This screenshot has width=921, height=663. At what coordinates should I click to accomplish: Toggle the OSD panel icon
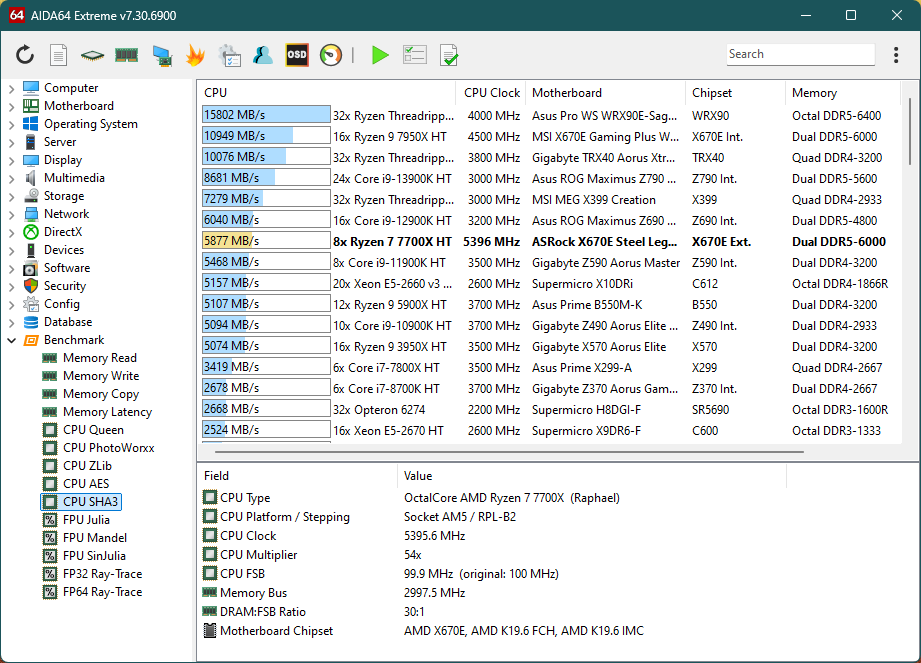pyautogui.click(x=297, y=55)
